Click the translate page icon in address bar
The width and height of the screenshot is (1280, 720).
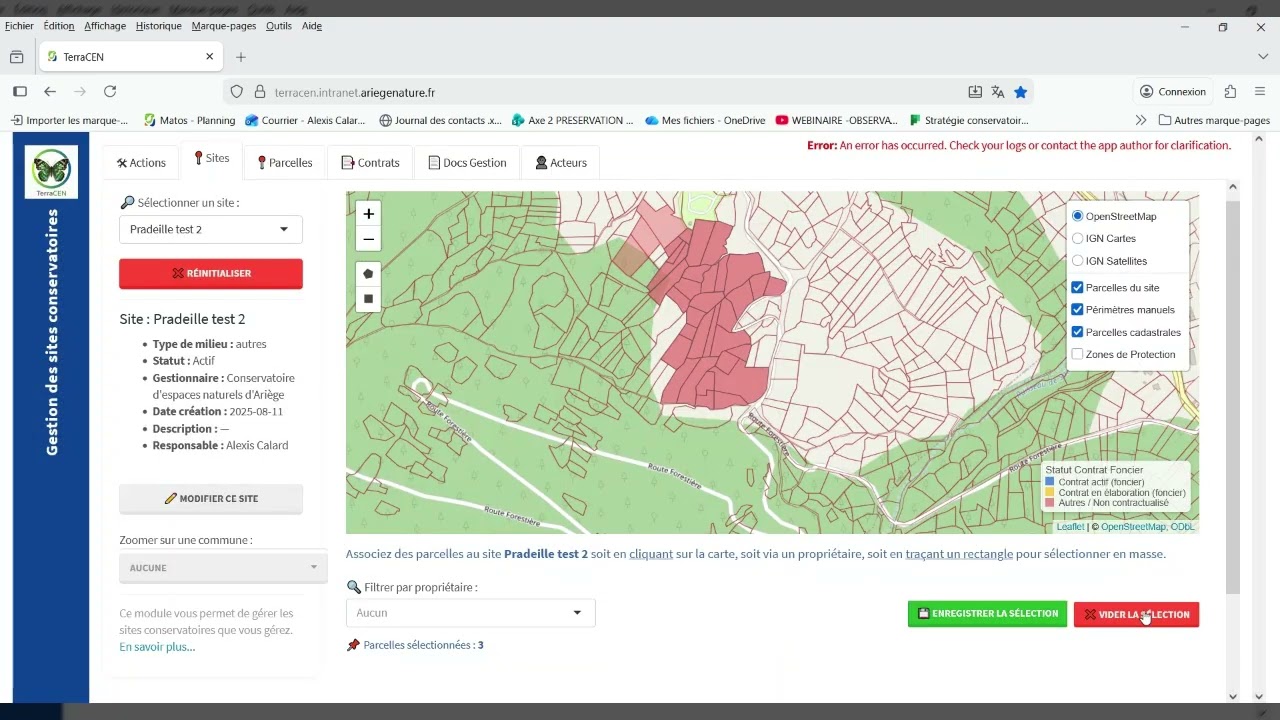pos(998,92)
